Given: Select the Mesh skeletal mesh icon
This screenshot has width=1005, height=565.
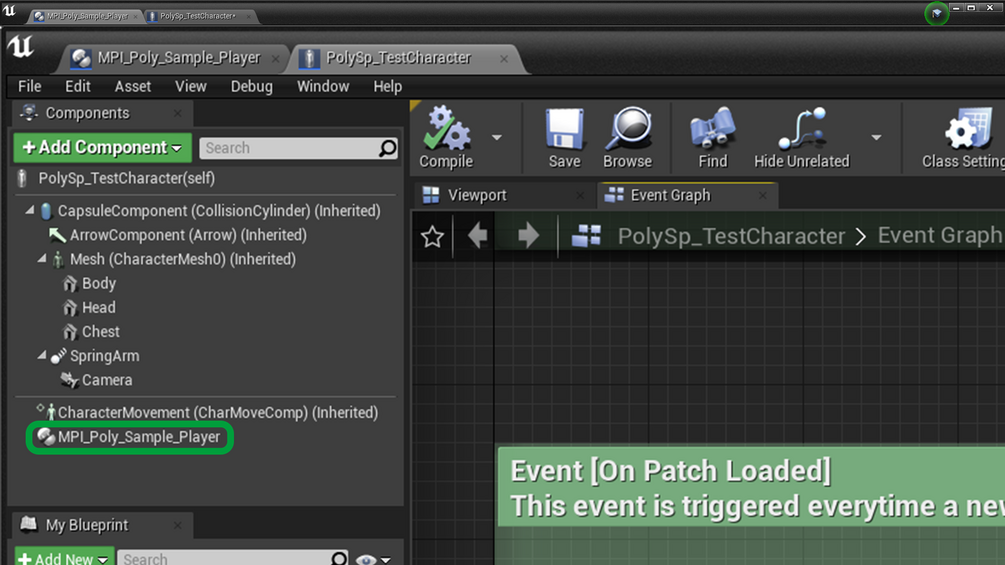Looking at the screenshot, I should pyautogui.click(x=58, y=259).
